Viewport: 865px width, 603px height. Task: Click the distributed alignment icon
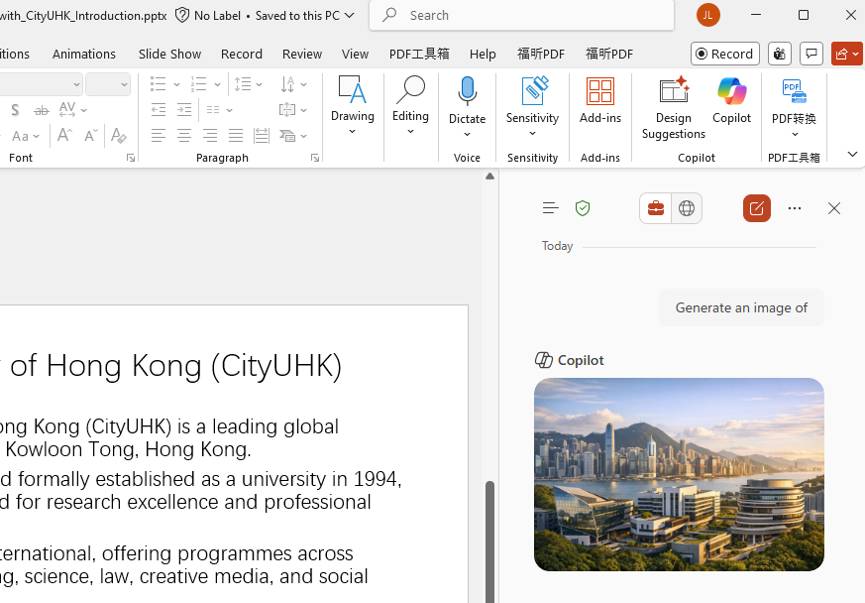coord(261,136)
